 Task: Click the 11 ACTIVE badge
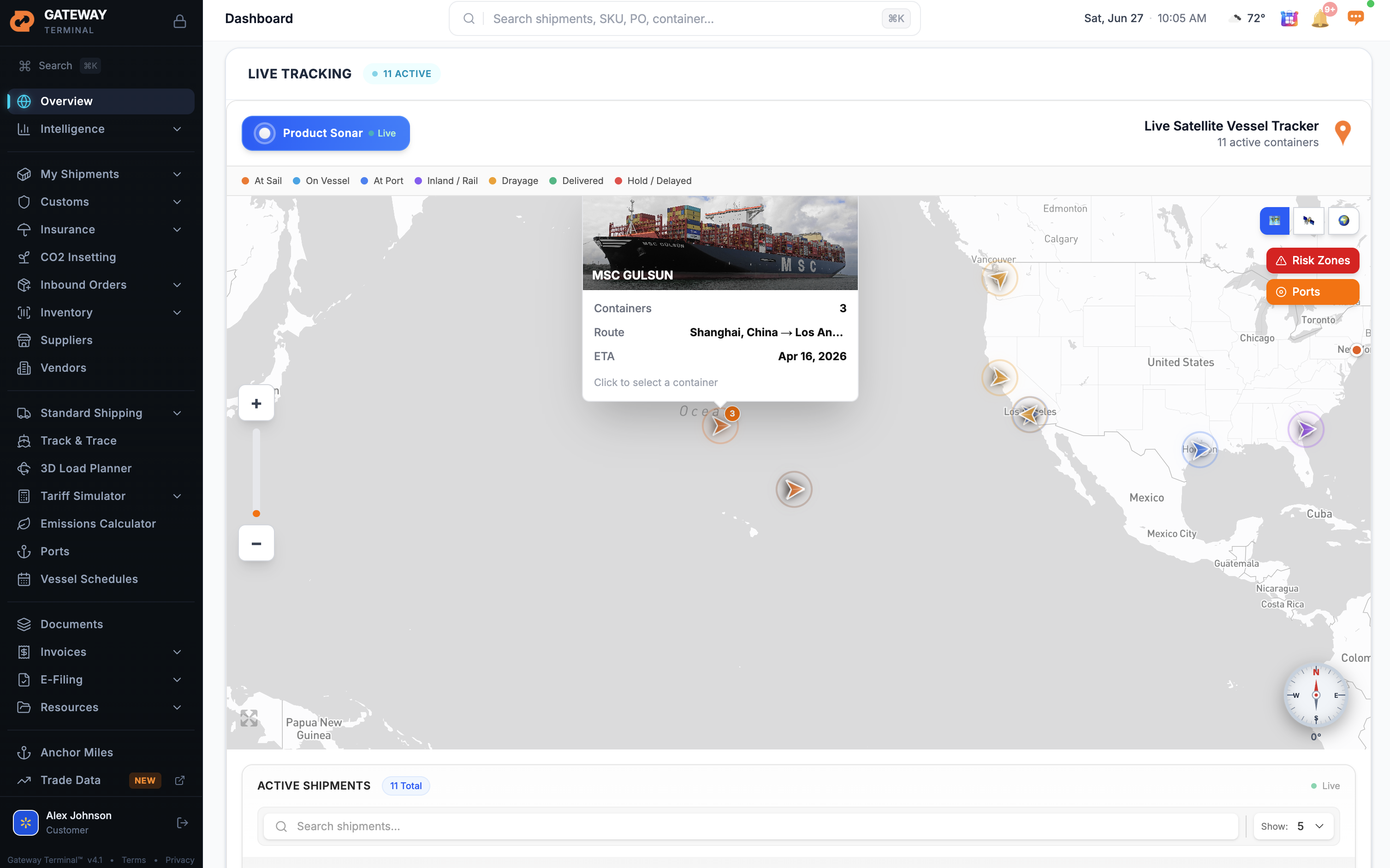(401, 73)
